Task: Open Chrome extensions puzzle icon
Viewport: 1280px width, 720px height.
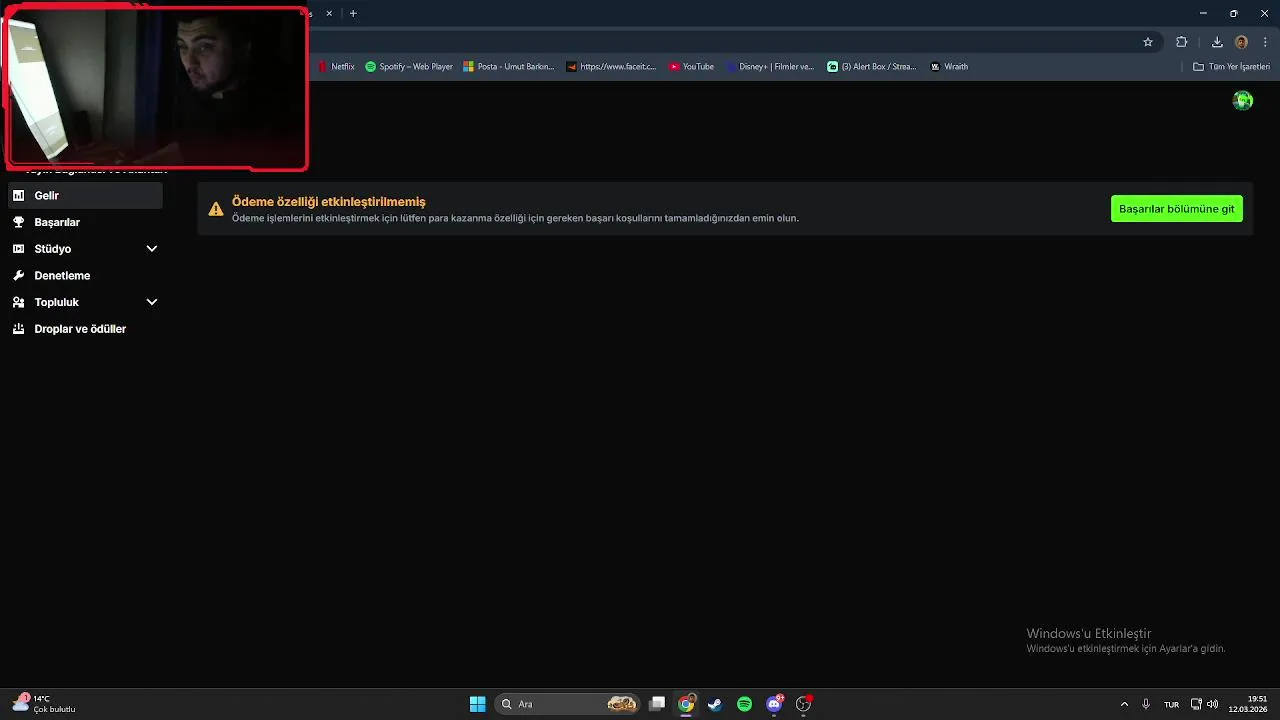Action: click(x=1182, y=42)
